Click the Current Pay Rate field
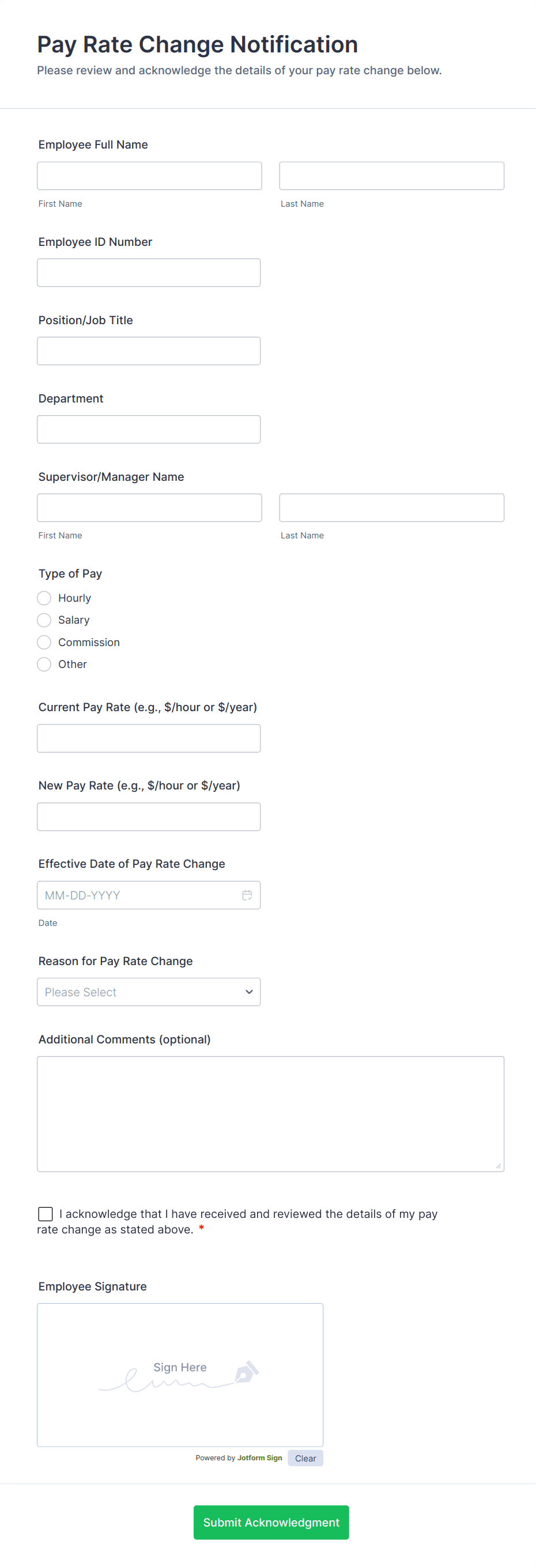This screenshot has width=536, height=1568. pos(149,738)
